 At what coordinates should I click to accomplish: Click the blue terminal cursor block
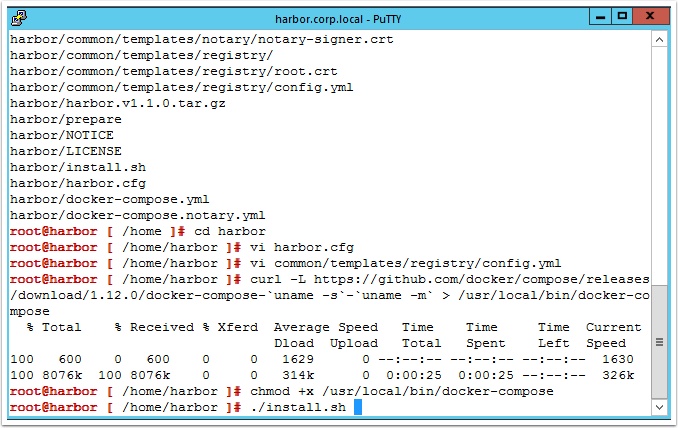(x=358, y=407)
